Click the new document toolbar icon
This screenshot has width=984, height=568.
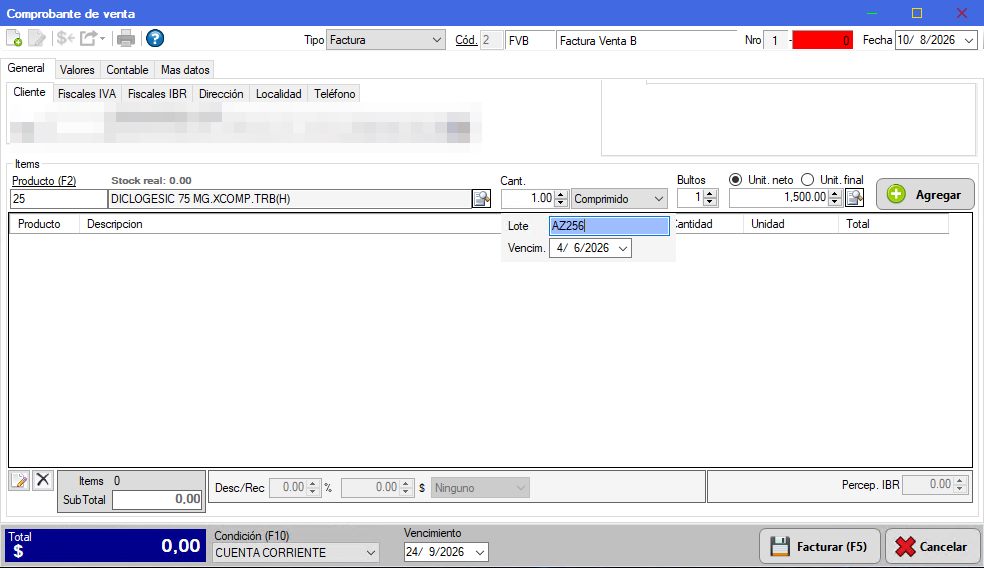click(14, 39)
